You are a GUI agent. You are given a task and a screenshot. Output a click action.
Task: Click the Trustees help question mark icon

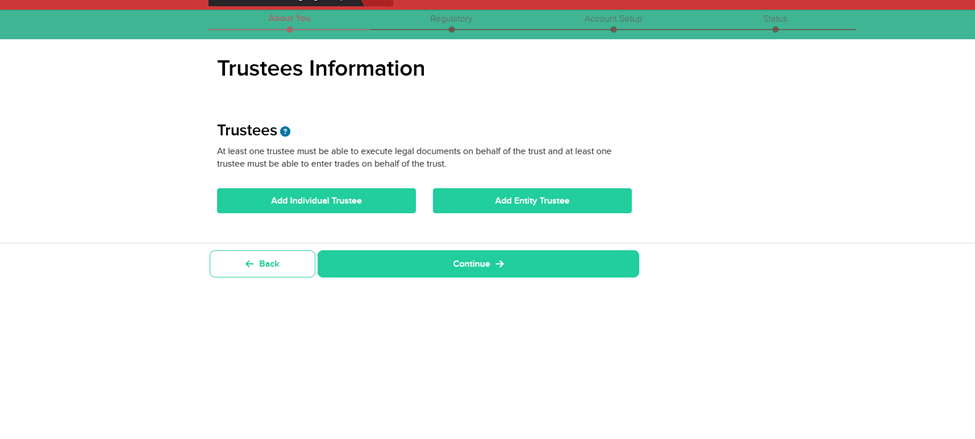[x=285, y=132]
